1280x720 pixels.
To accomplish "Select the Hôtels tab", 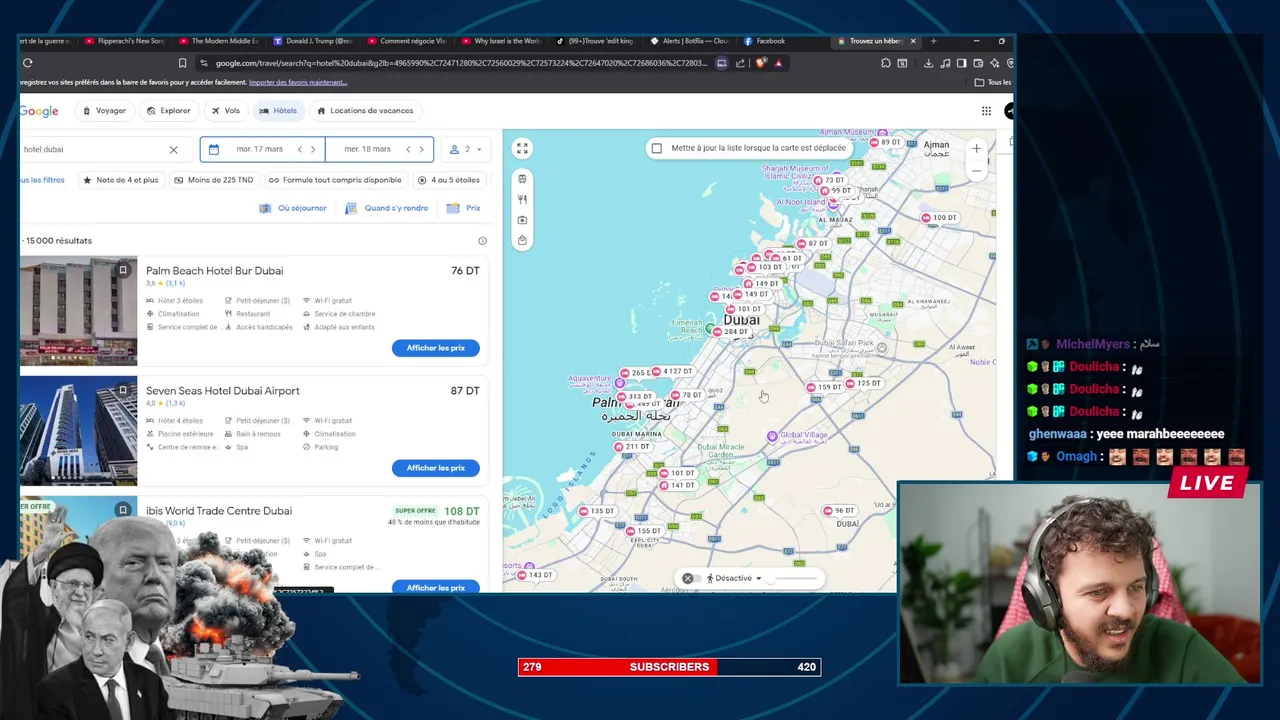I will pyautogui.click(x=278, y=111).
